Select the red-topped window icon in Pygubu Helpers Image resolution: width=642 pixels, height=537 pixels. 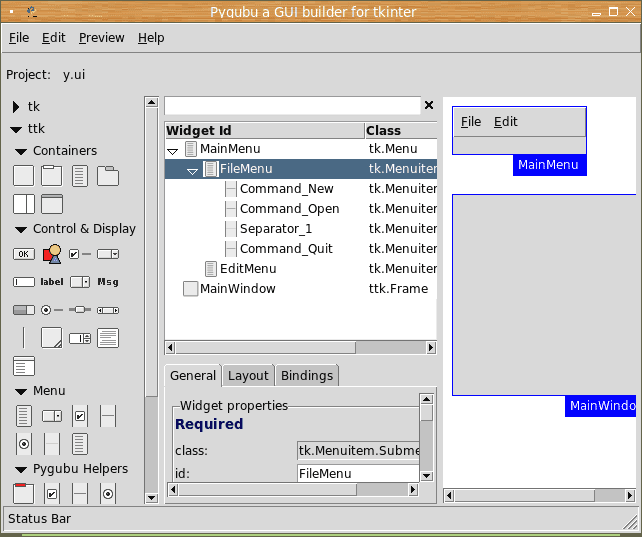pos(24,493)
